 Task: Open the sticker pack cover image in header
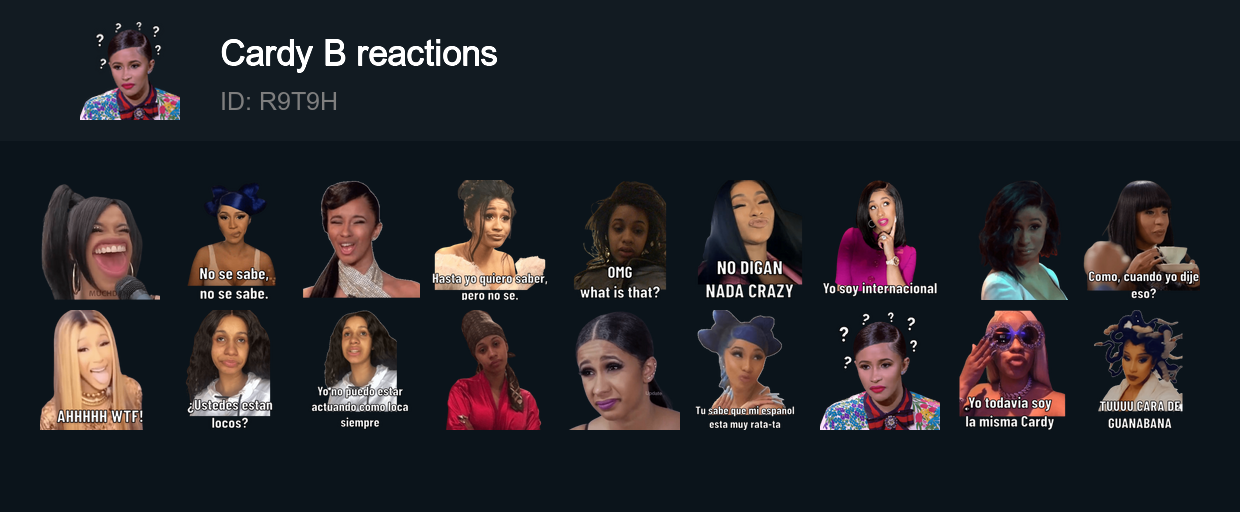[x=130, y=70]
